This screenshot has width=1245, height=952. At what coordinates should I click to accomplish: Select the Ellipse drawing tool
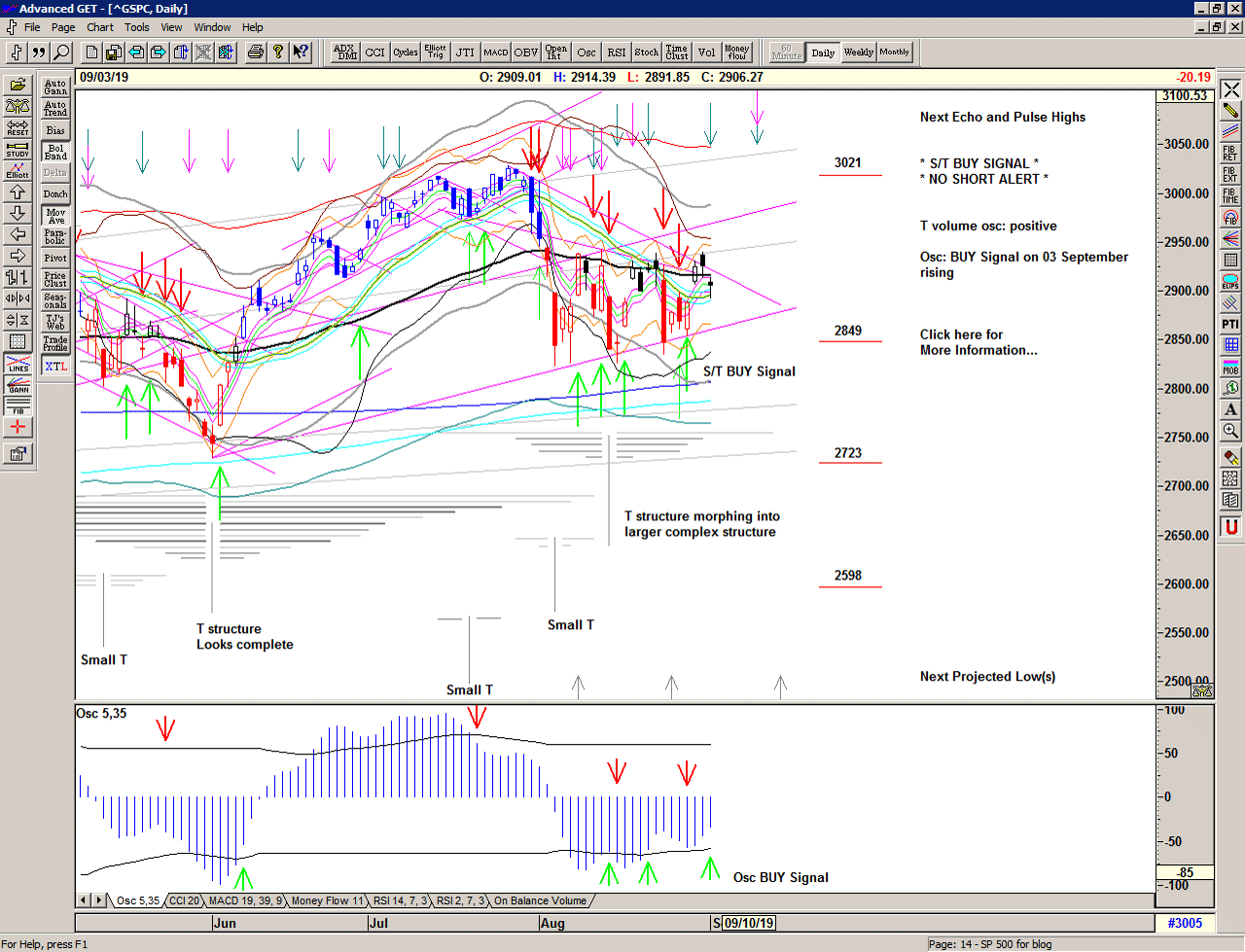pos(1230,281)
